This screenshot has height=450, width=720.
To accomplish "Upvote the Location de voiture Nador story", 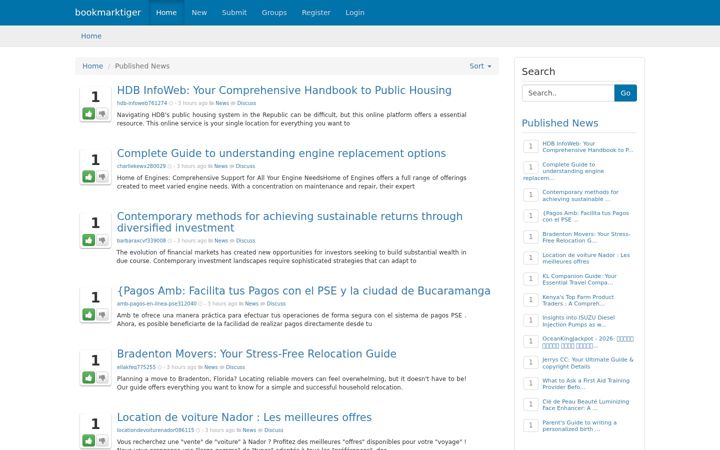I will click(x=89, y=440).
